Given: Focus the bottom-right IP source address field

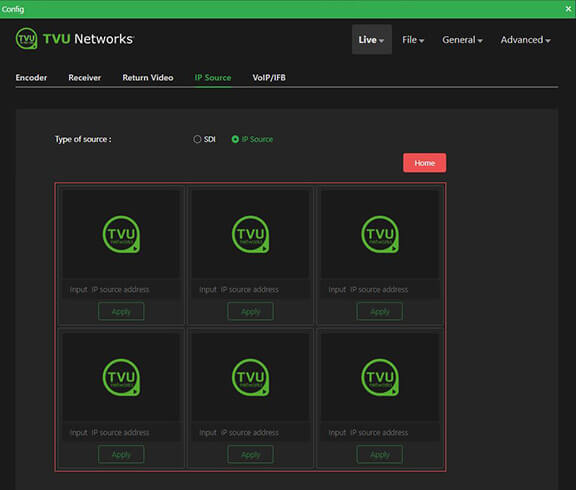Looking at the screenshot, I should click(380, 432).
